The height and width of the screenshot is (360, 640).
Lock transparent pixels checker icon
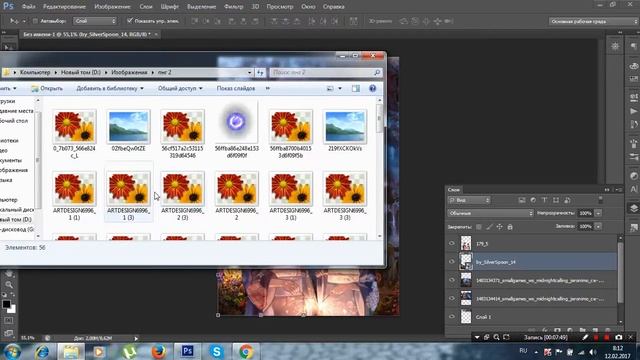coord(479,227)
